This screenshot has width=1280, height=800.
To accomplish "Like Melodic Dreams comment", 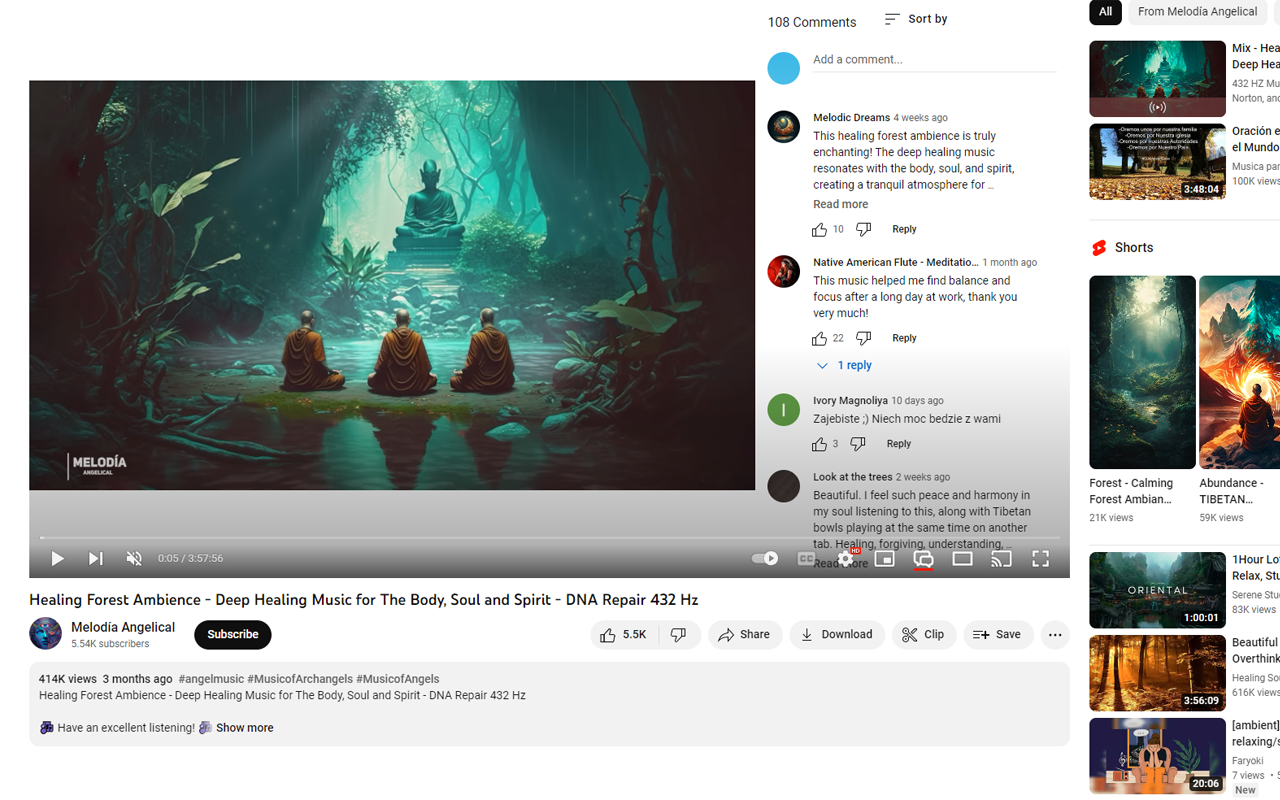I will click(x=819, y=230).
